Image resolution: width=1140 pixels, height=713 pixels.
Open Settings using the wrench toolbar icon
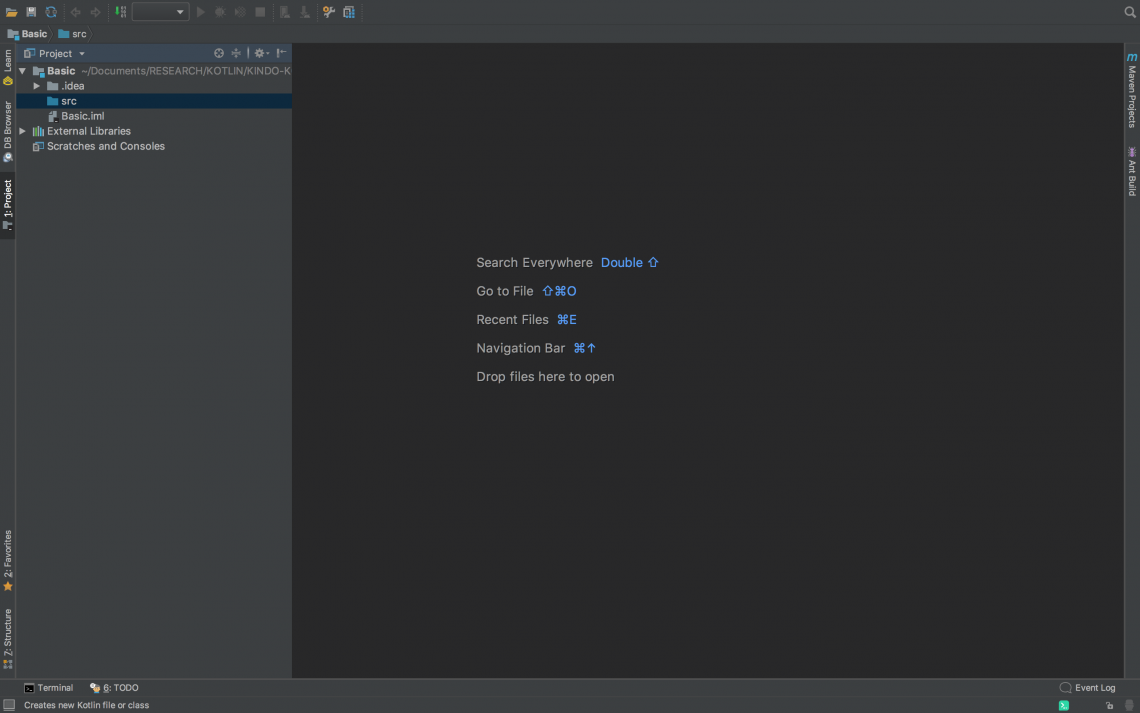(327, 11)
